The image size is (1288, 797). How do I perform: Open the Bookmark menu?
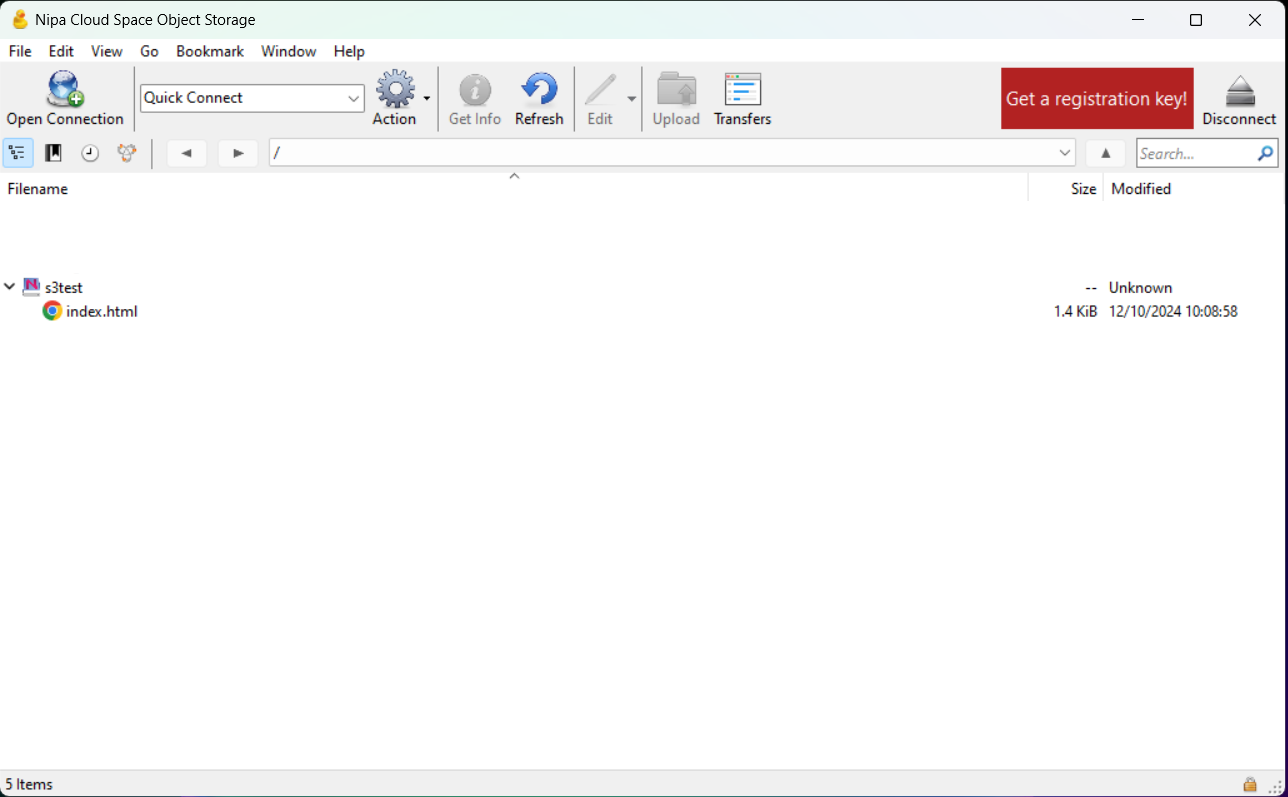click(x=210, y=51)
